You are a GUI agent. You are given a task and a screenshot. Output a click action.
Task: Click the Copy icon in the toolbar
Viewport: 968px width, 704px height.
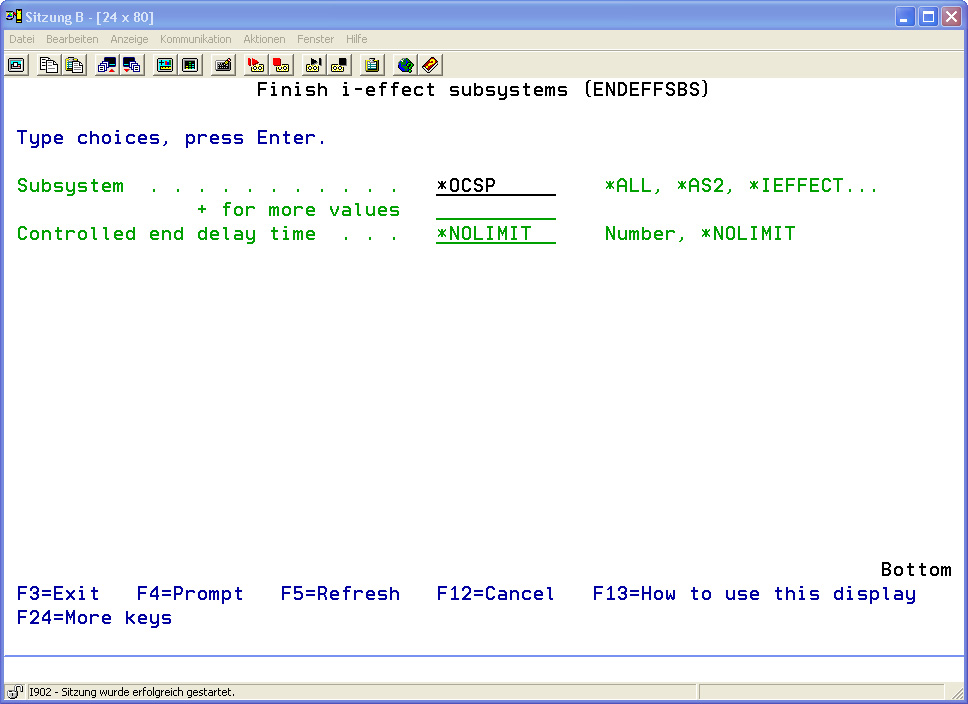pos(49,65)
